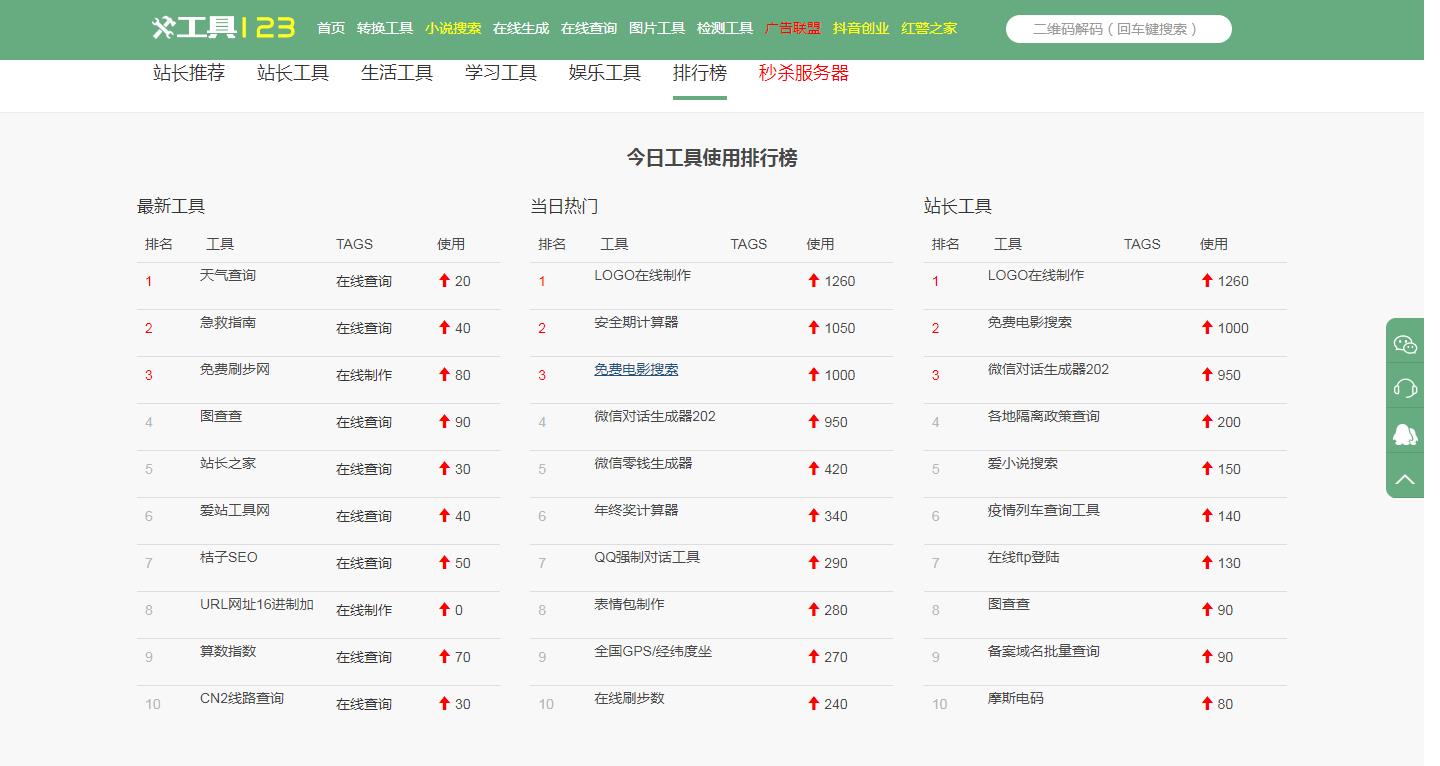Screen dimensions: 1440x766
Task: Click 检测工具 in the top navigation
Action: 725,29
